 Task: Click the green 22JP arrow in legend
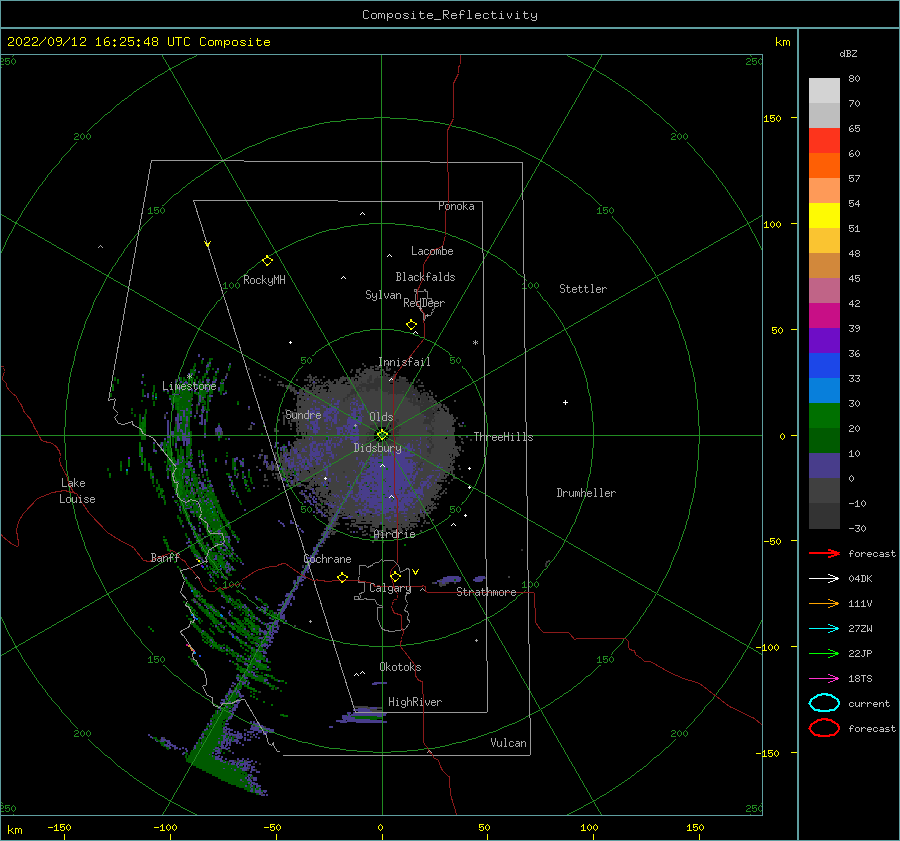coord(824,653)
